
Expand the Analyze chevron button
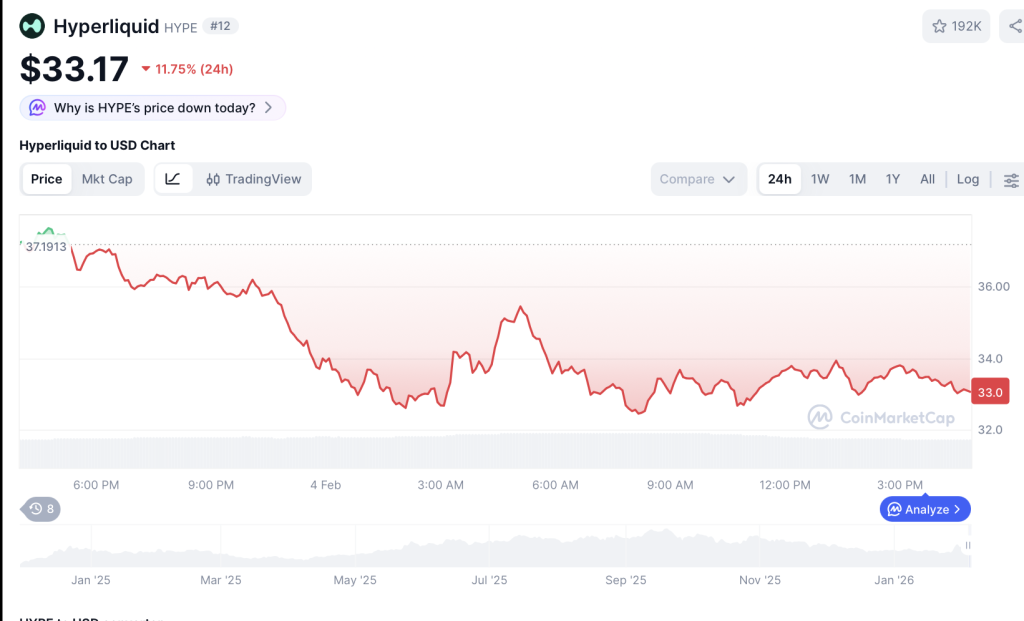925,509
